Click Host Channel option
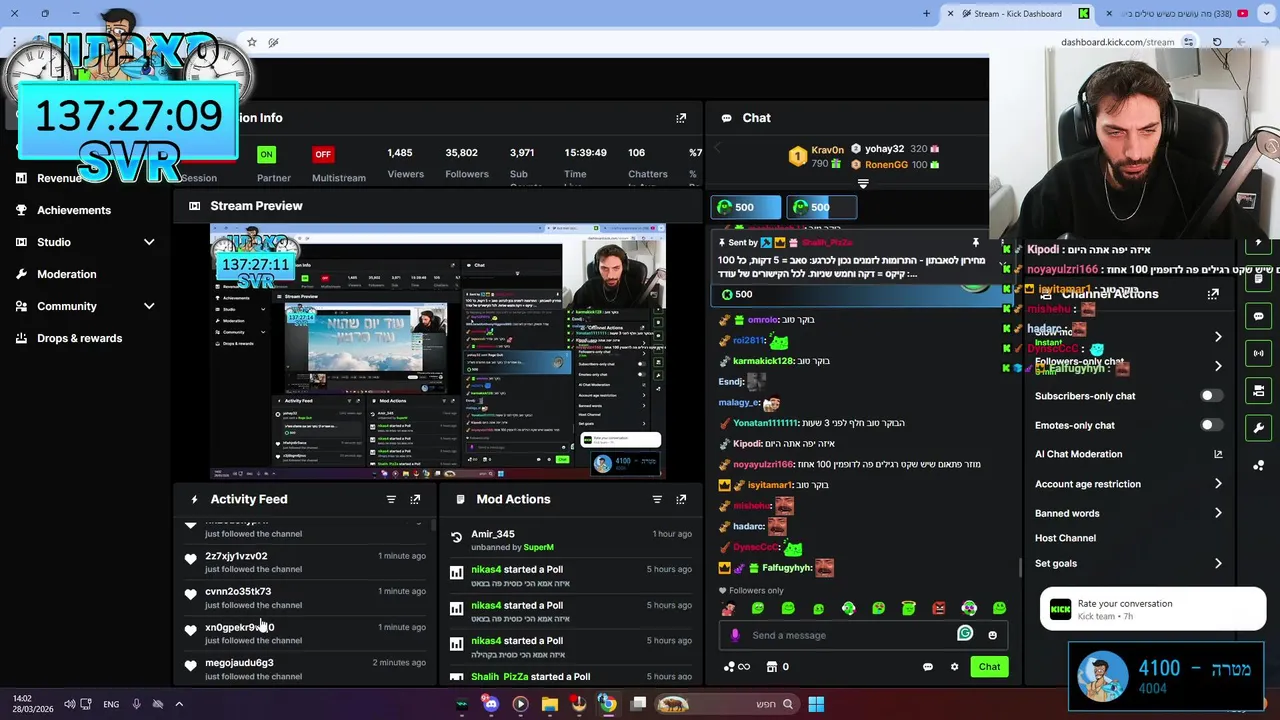Image resolution: width=1280 pixels, height=720 pixels. (x=1065, y=538)
